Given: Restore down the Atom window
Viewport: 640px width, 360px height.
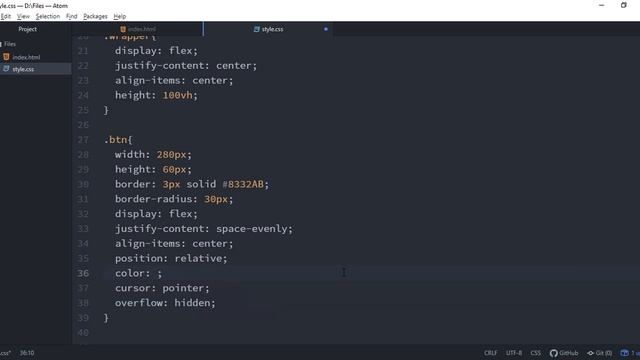Looking at the screenshot, I should coord(624,5).
